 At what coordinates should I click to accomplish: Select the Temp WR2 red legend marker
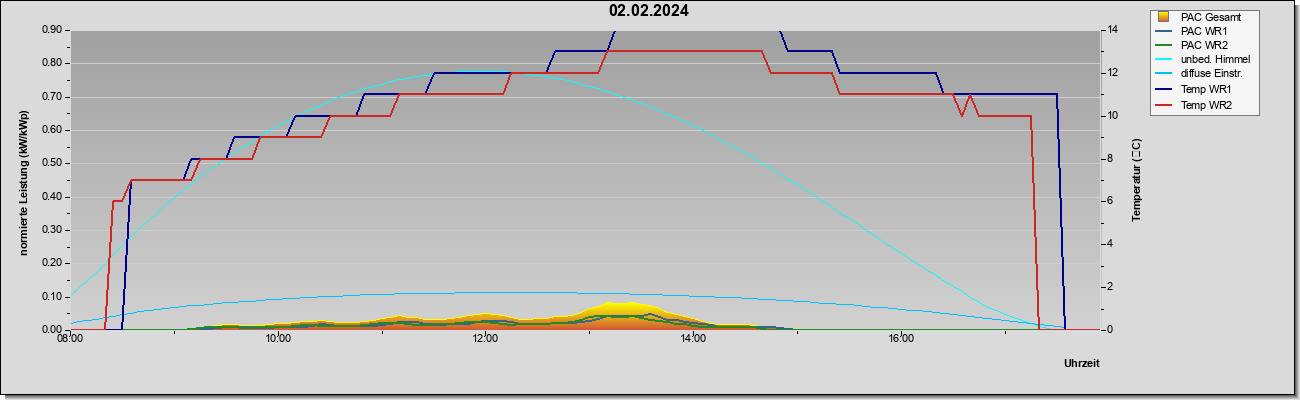(x=1163, y=105)
